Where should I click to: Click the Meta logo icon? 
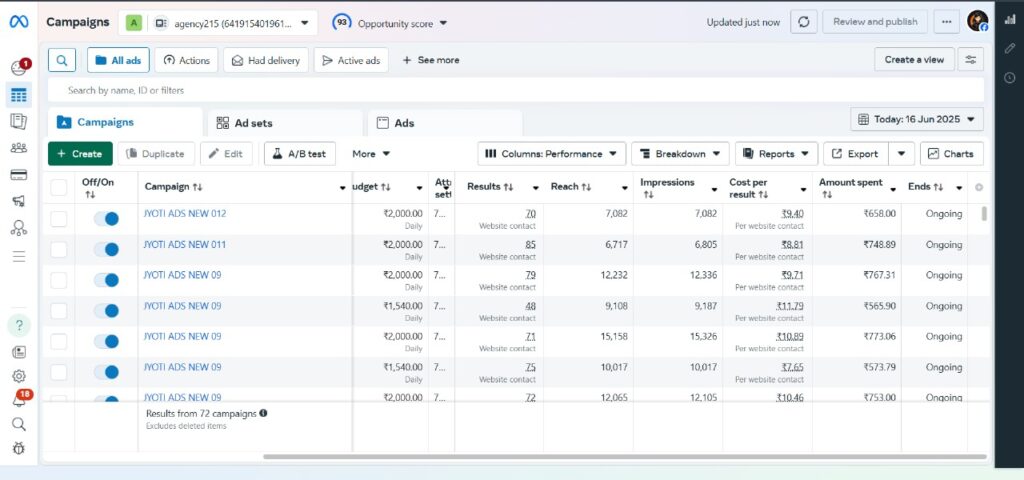18,22
